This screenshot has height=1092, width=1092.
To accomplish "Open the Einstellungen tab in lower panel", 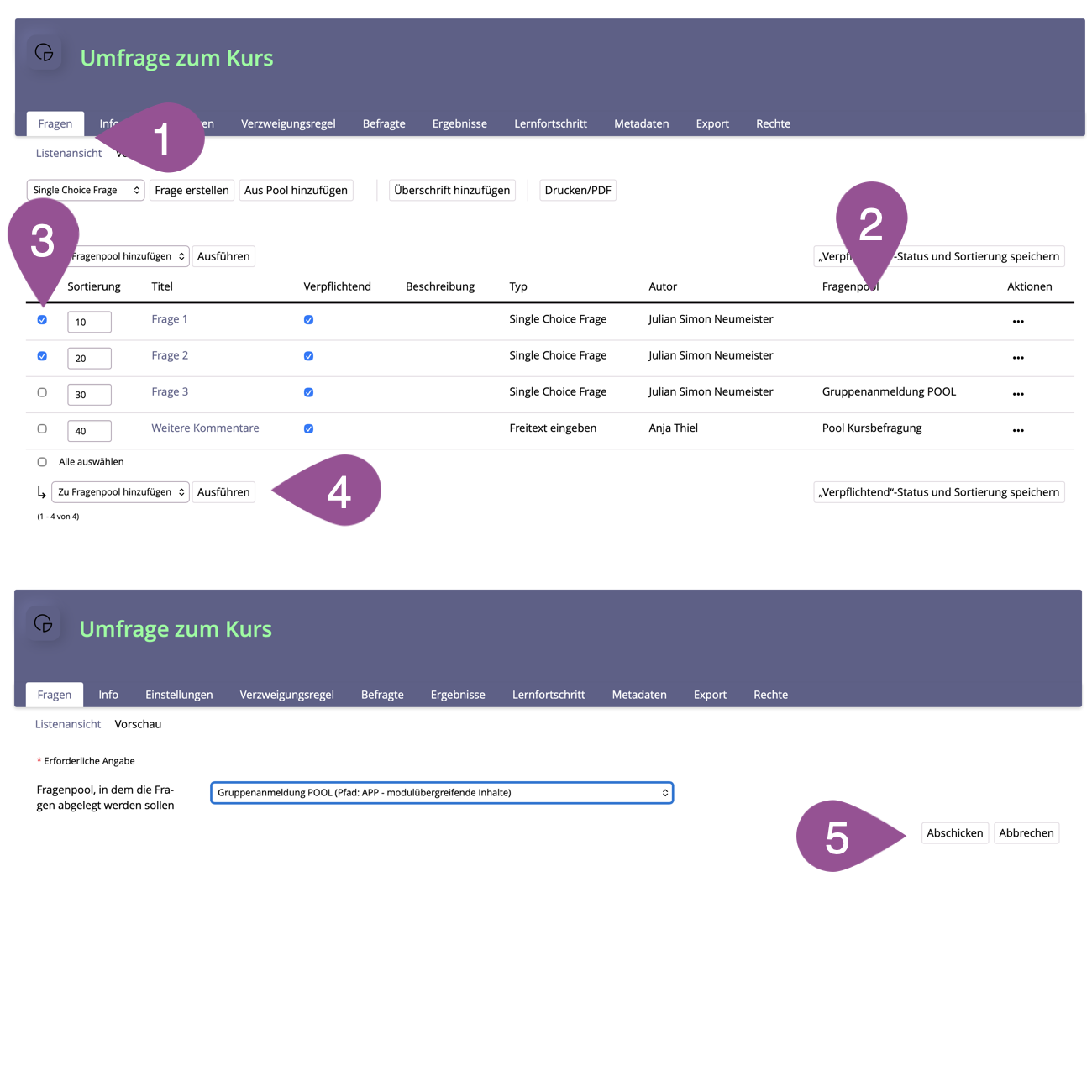I will click(x=179, y=695).
